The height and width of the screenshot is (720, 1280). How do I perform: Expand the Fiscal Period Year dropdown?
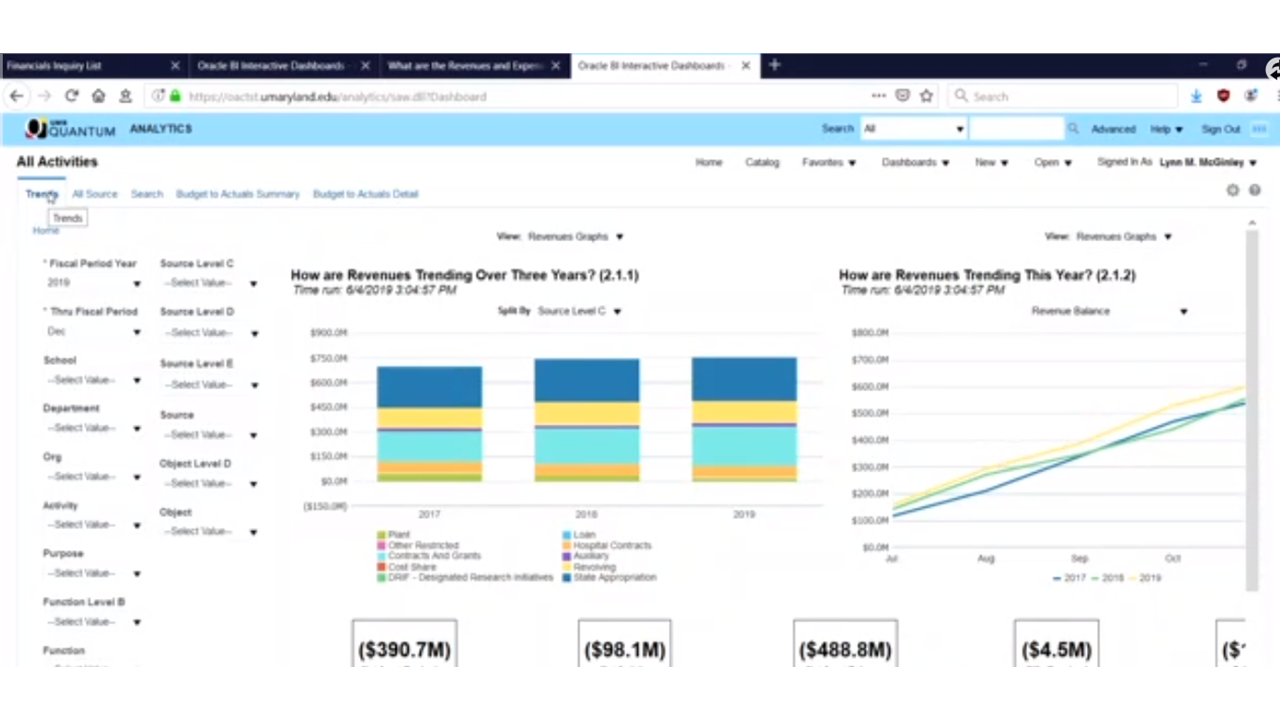click(137, 284)
